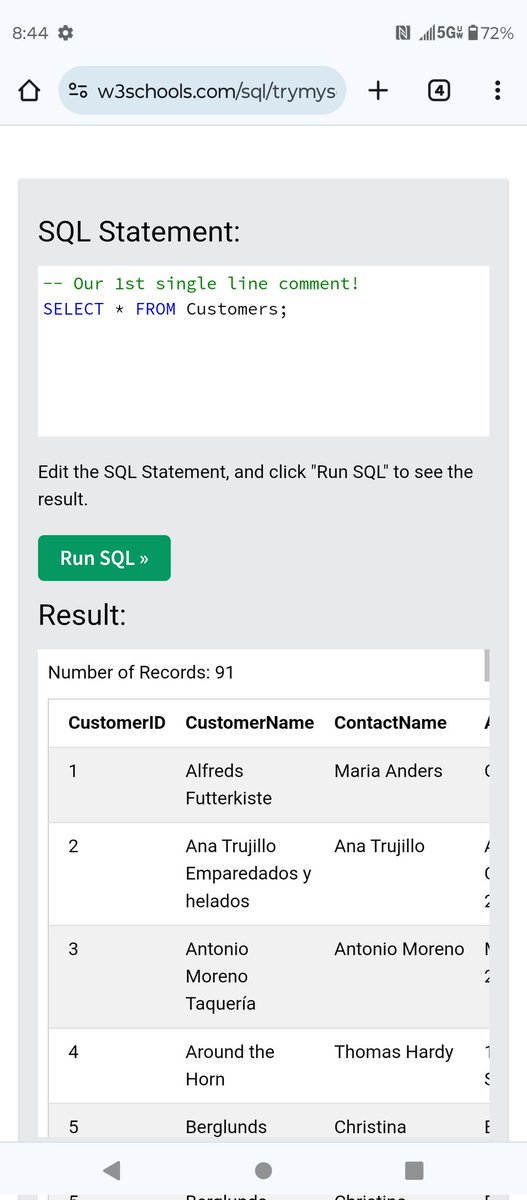Select the Ana Trujillo contact name cell
The height and width of the screenshot is (1200, 527).
(x=379, y=846)
